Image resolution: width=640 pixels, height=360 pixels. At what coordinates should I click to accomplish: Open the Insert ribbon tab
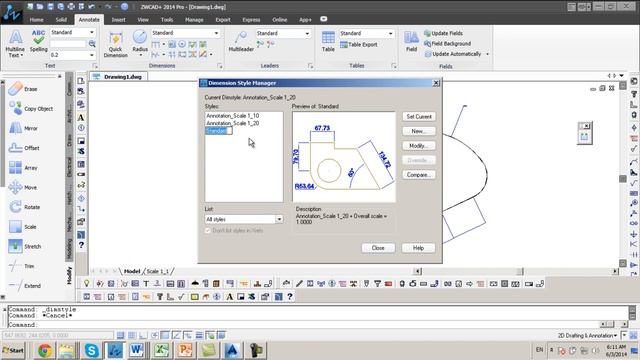point(118,20)
